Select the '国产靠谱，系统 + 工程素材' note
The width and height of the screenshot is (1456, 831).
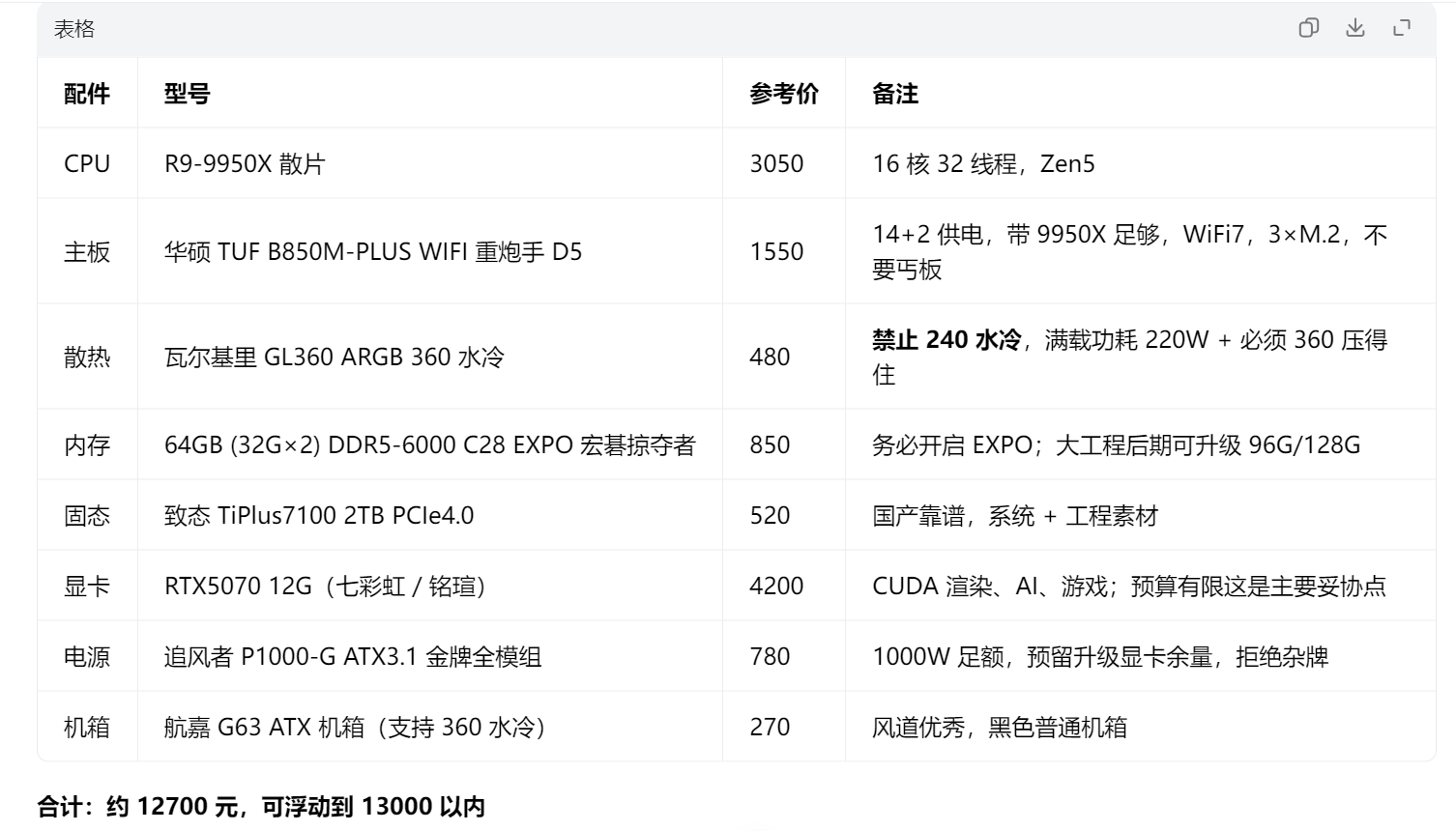click(x=1015, y=515)
